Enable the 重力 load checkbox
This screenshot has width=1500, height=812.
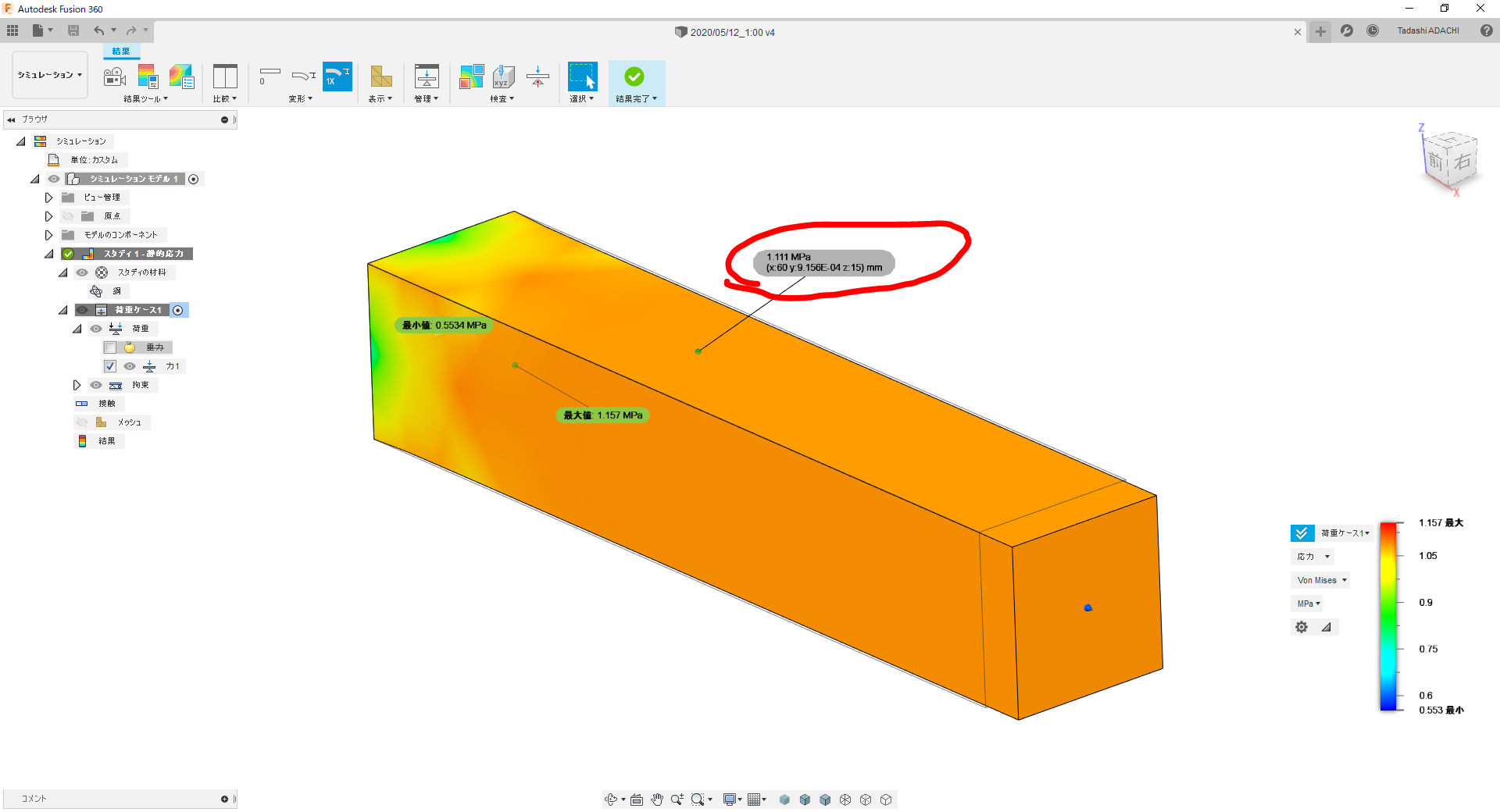click(110, 347)
